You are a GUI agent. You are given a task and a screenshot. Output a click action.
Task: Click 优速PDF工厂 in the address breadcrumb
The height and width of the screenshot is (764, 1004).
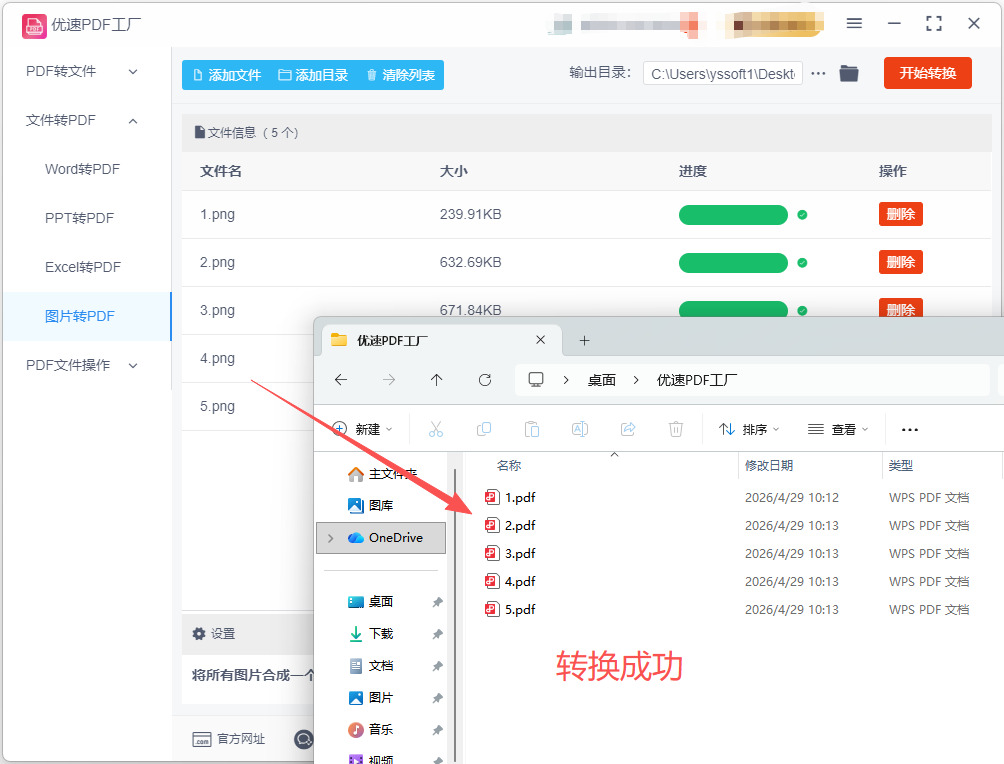(697, 380)
